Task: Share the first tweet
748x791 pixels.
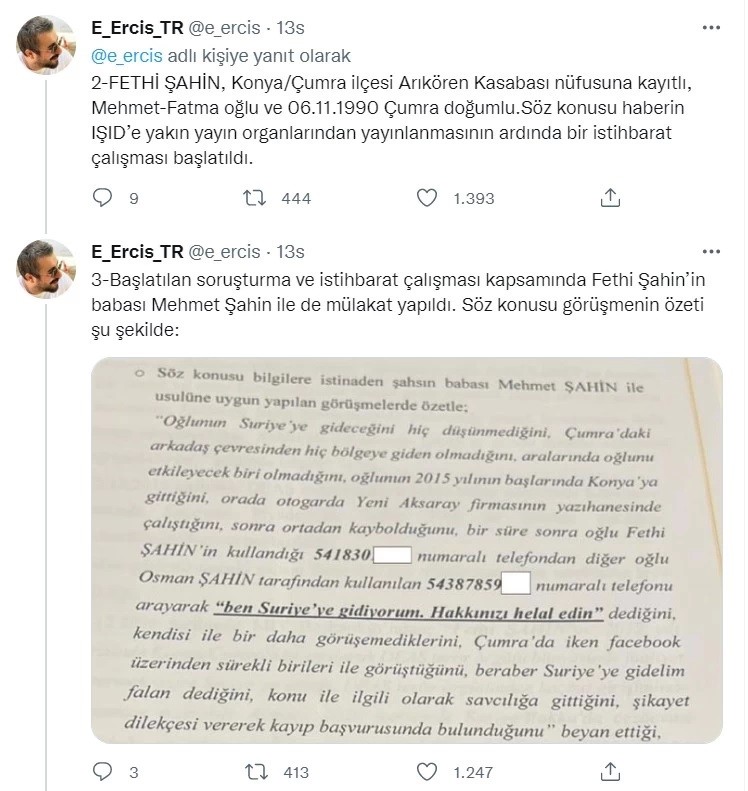Action: click(606, 198)
